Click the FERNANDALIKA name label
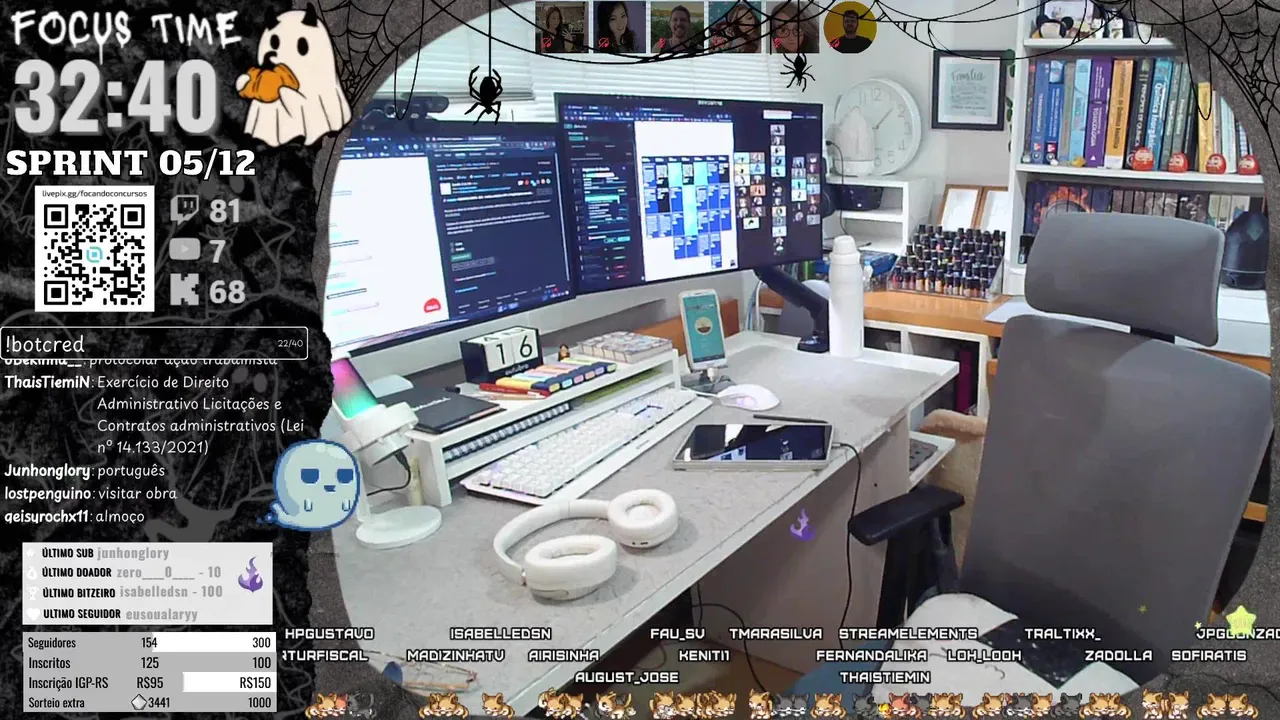The height and width of the screenshot is (720, 1280). point(872,656)
